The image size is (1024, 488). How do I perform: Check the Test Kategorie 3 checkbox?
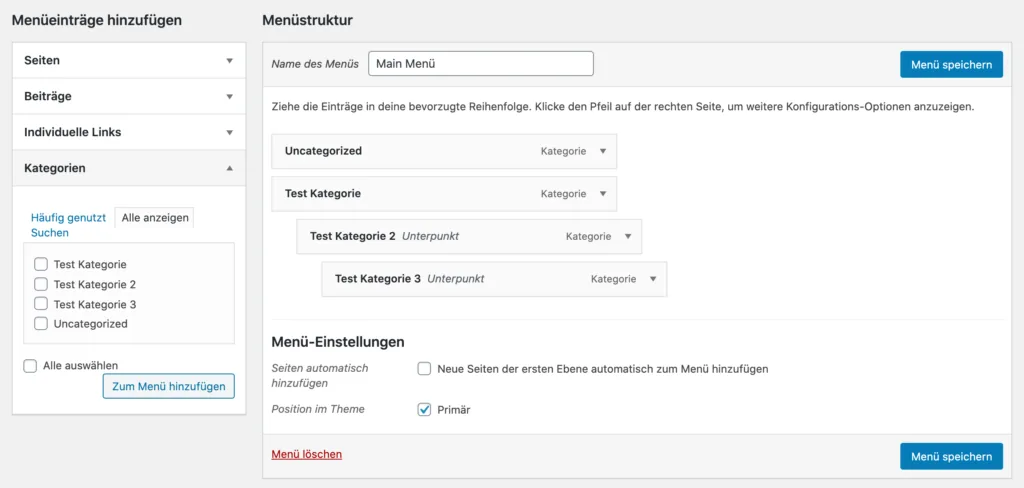(x=41, y=304)
